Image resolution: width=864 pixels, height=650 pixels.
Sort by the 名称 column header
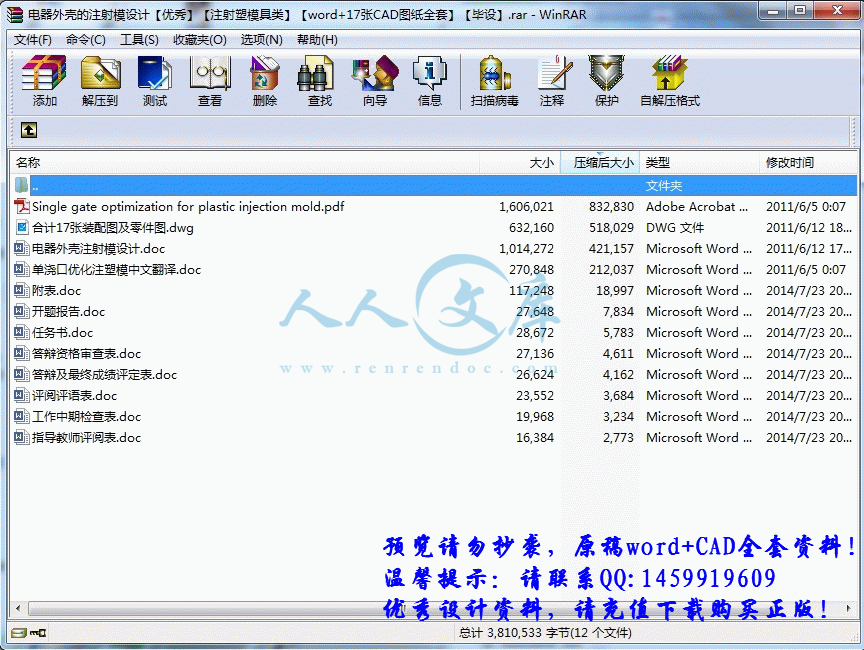(x=244, y=162)
